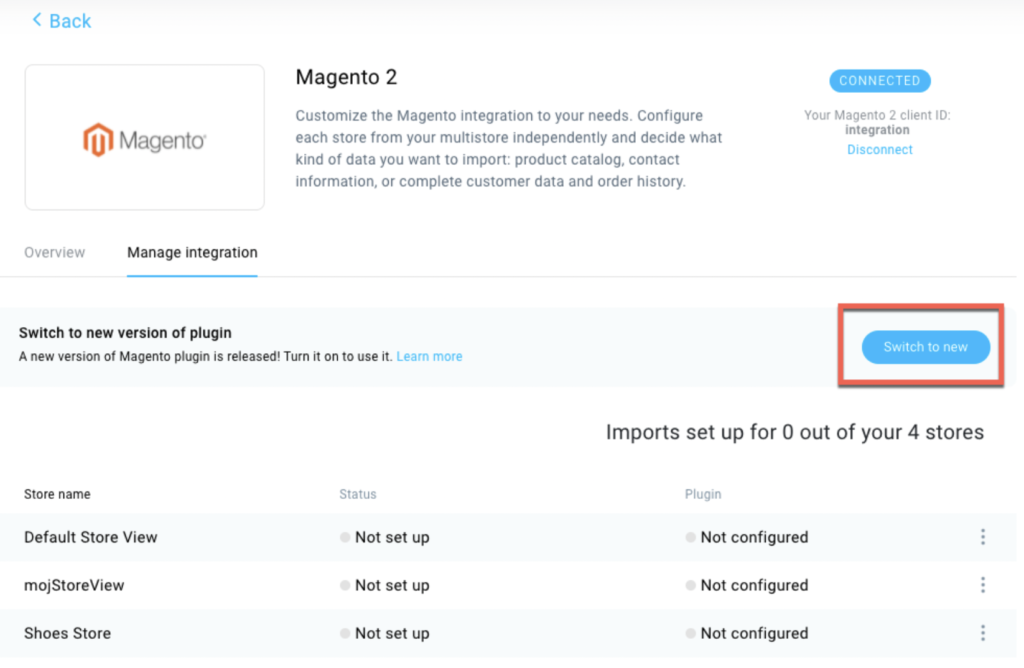Click the Store name column header
This screenshot has height=668, width=1024.
pyautogui.click(x=57, y=494)
